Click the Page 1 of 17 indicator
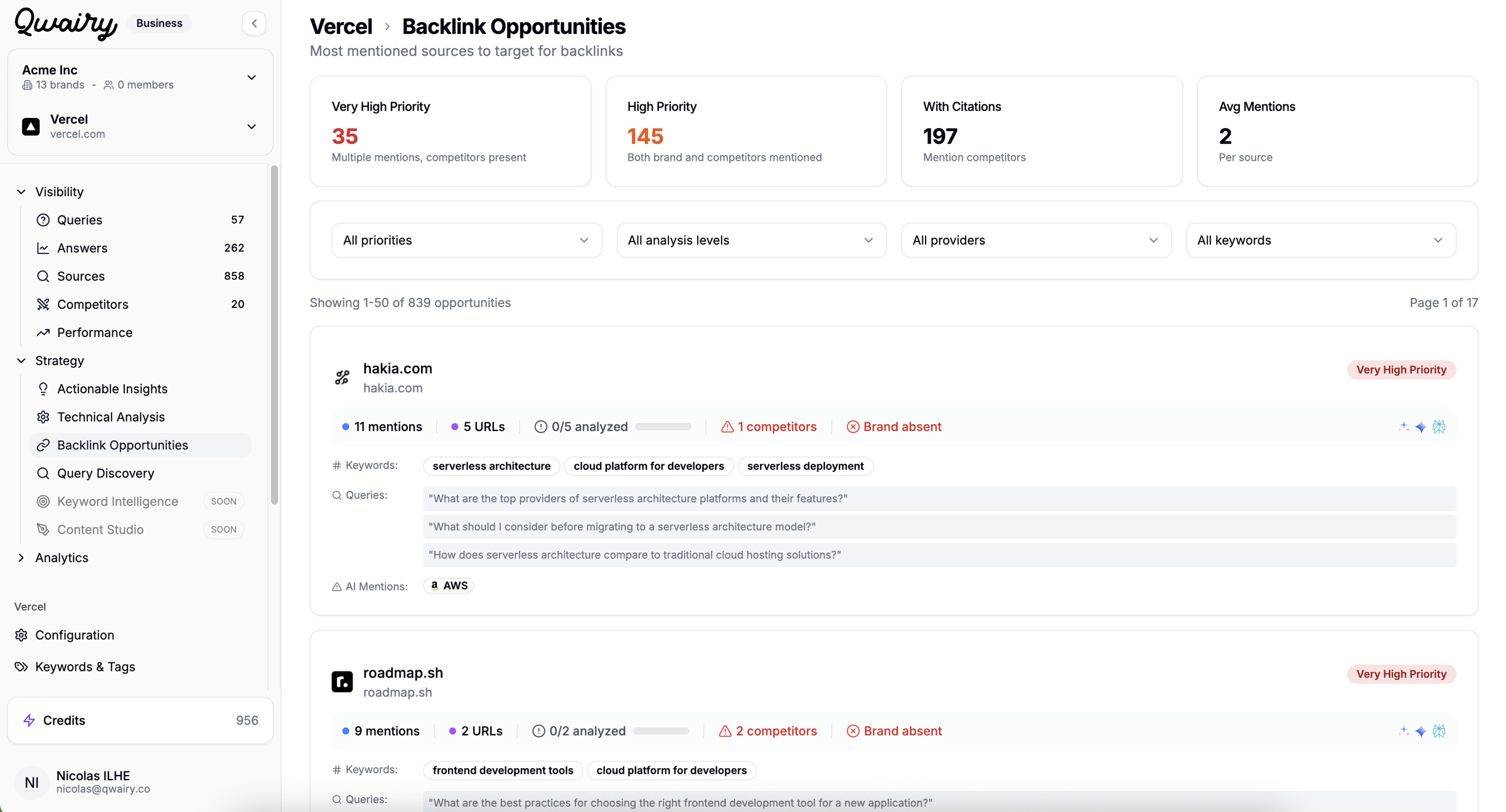Screen dimensions: 1506x812 (x=1443, y=303)
